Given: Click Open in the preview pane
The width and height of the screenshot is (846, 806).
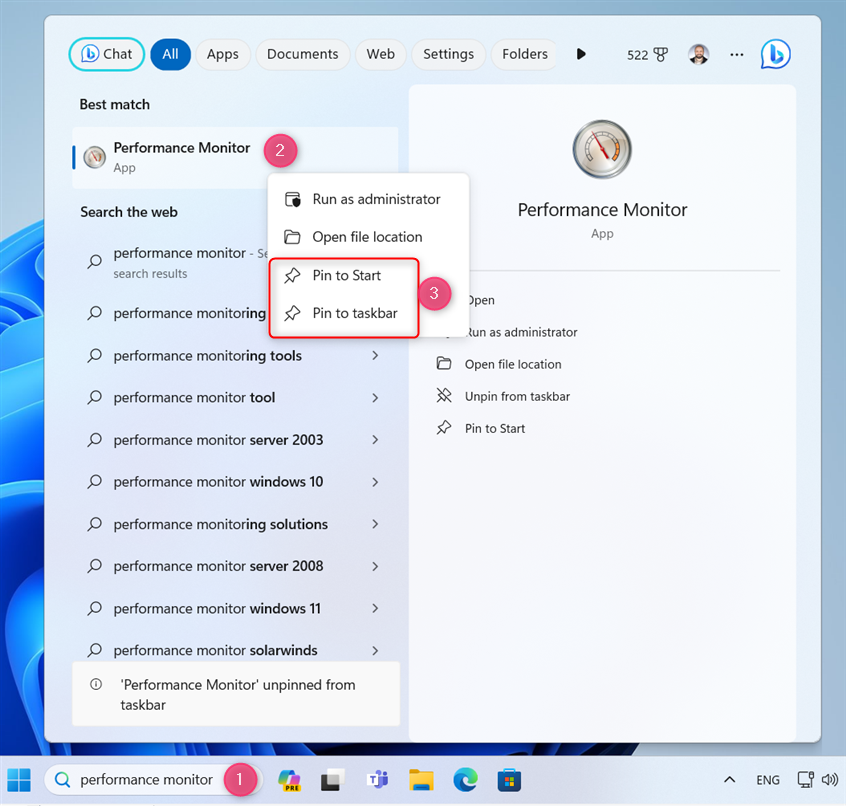Looking at the screenshot, I should click(480, 300).
